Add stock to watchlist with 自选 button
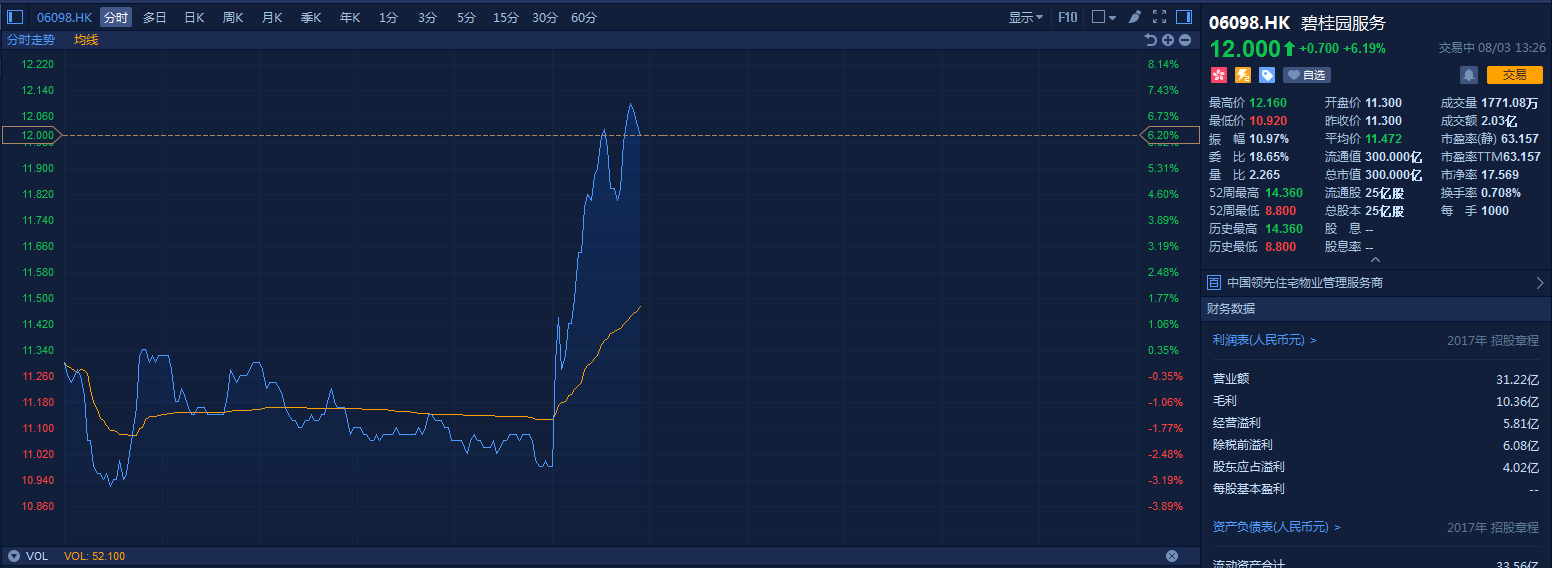 pos(1307,75)
